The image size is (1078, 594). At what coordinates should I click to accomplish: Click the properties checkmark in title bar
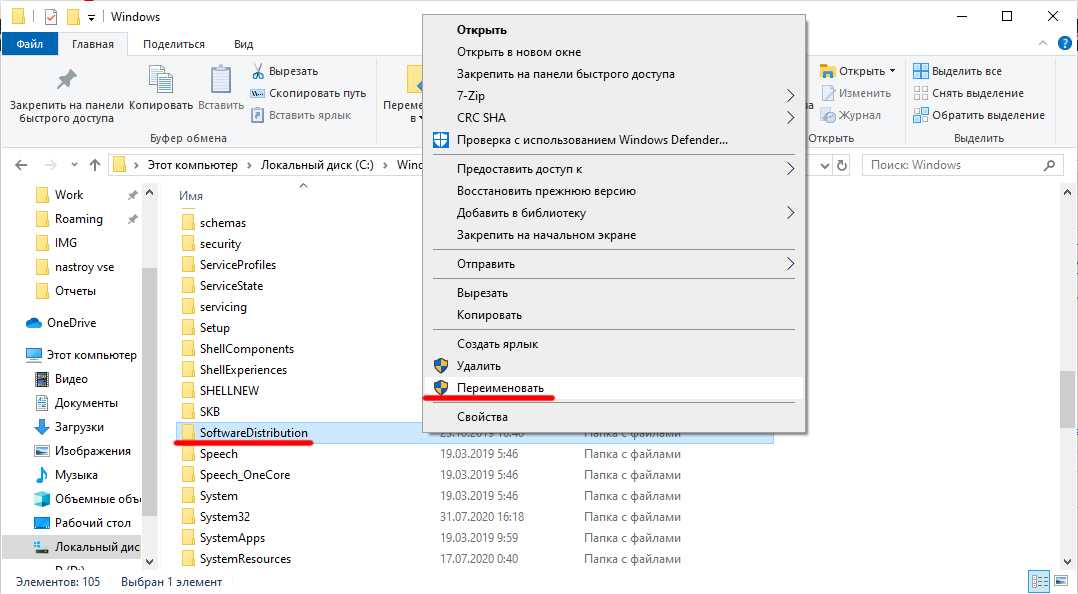pyautogui.click(x=51, y=17)
